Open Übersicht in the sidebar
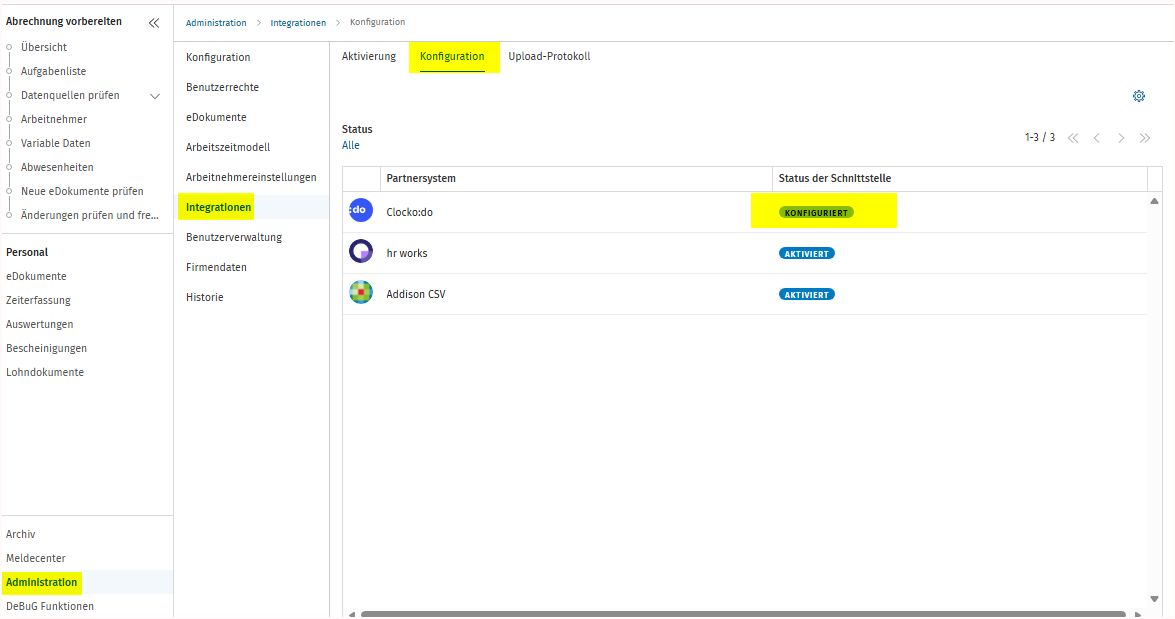This screenshot has height=619, width=1175. (x=43, y=47)
